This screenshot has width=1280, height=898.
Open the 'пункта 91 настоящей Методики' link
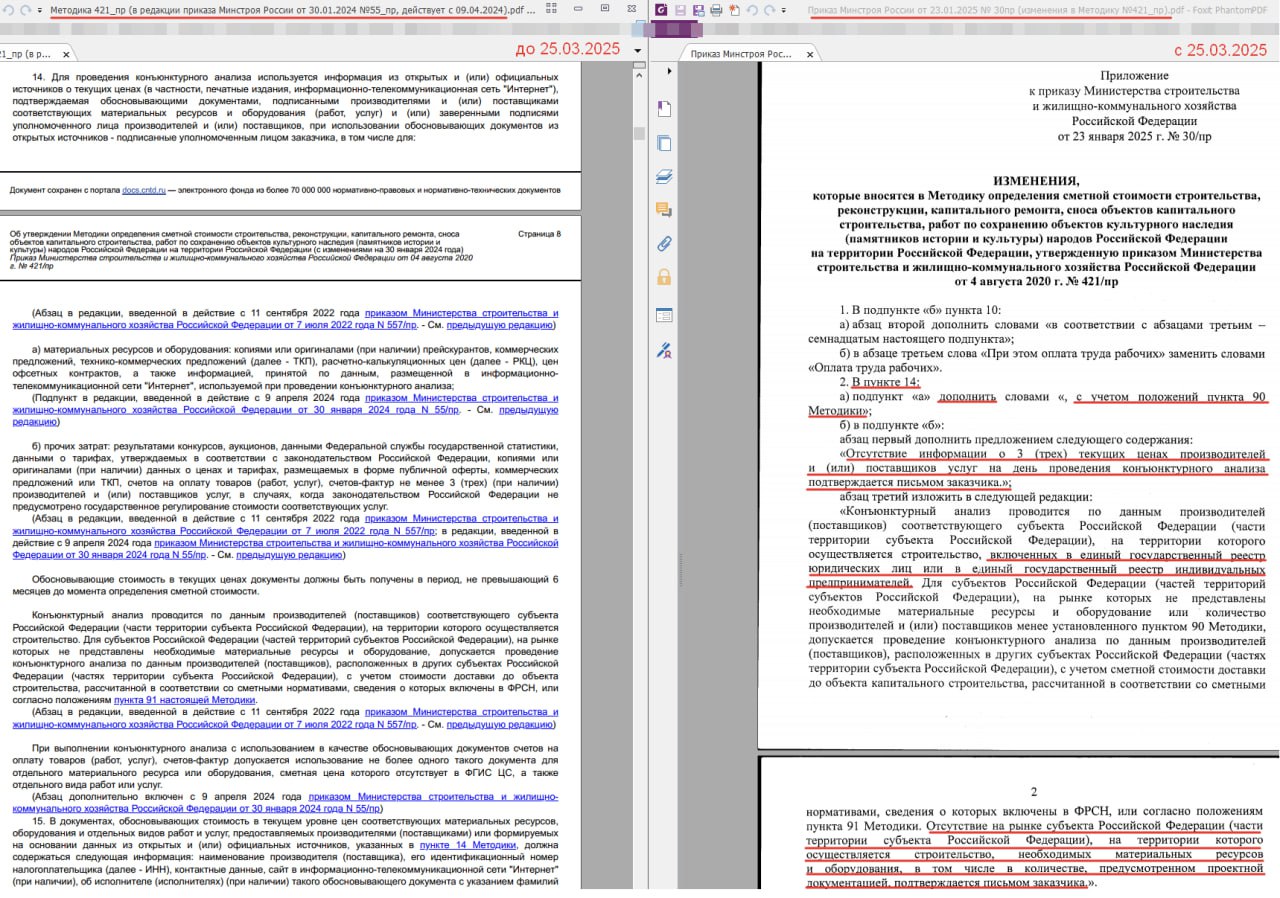click(184, 699)
